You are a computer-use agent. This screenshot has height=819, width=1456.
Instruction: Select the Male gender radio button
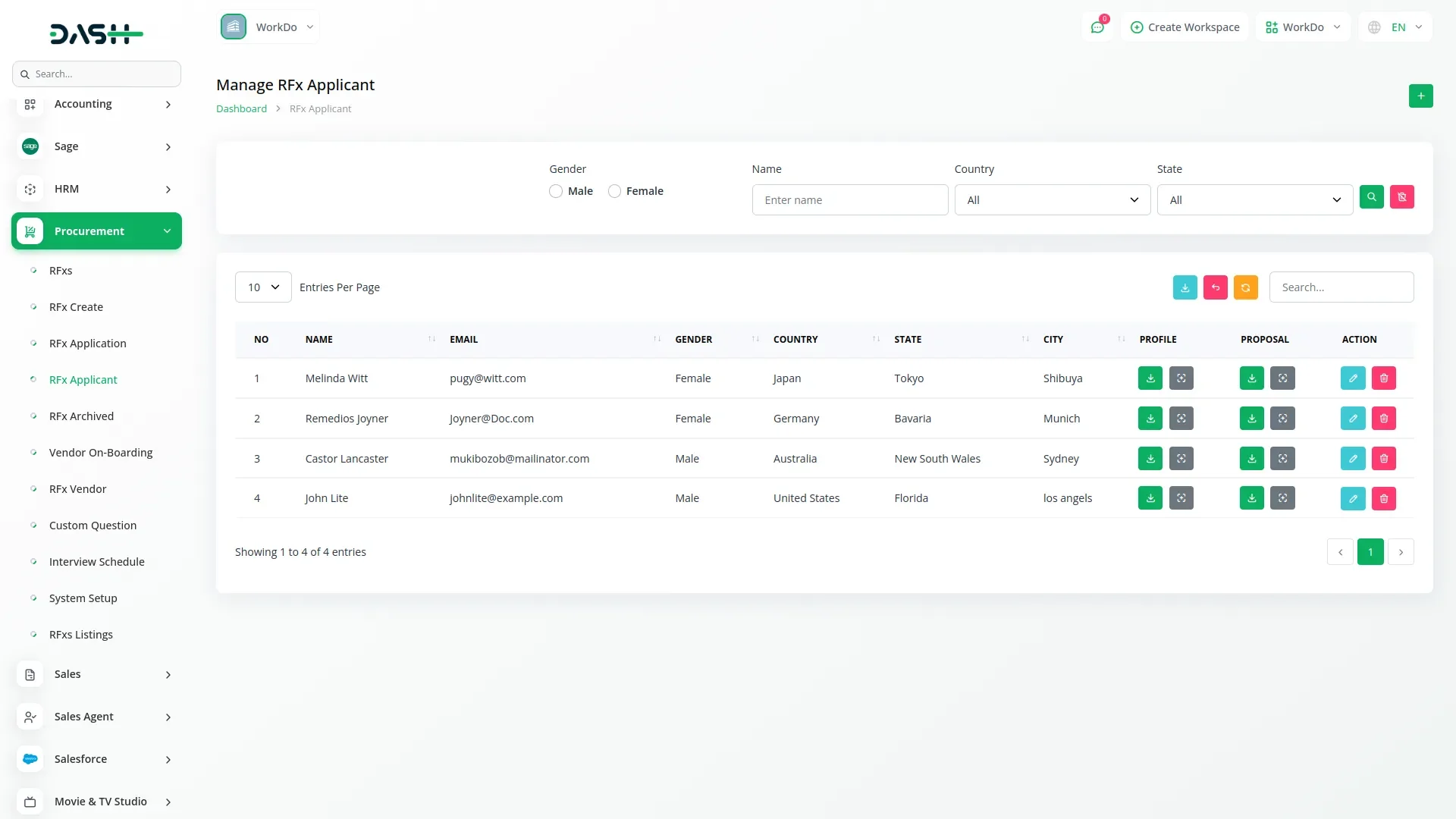pyautogui.click(x=556, y=191)
